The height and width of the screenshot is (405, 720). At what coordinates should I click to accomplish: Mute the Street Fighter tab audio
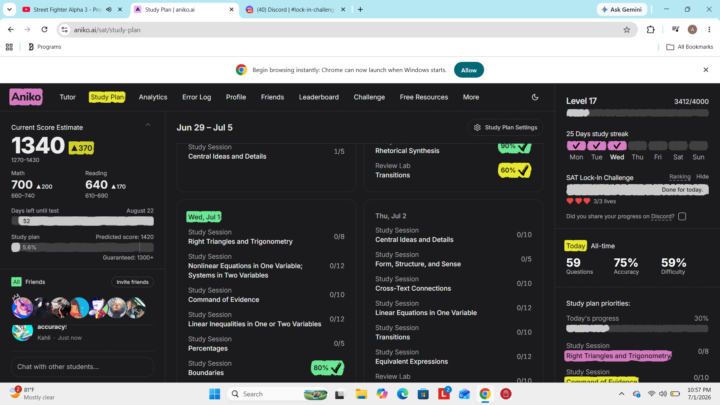109,9
